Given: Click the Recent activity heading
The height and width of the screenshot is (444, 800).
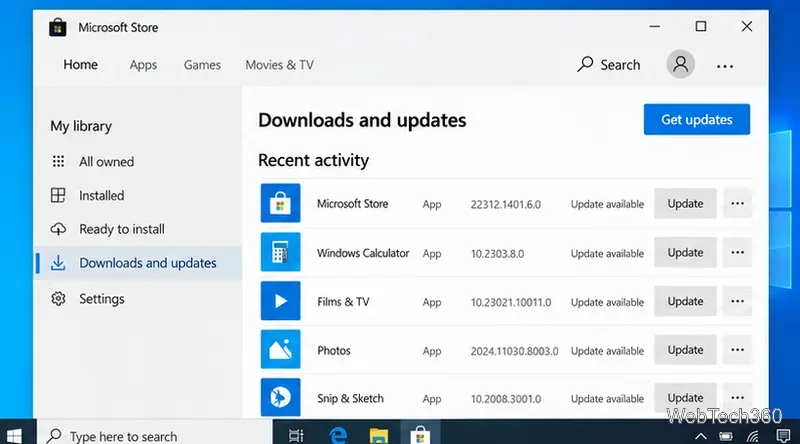Looking at the screenshot, I should pos(313,160).
